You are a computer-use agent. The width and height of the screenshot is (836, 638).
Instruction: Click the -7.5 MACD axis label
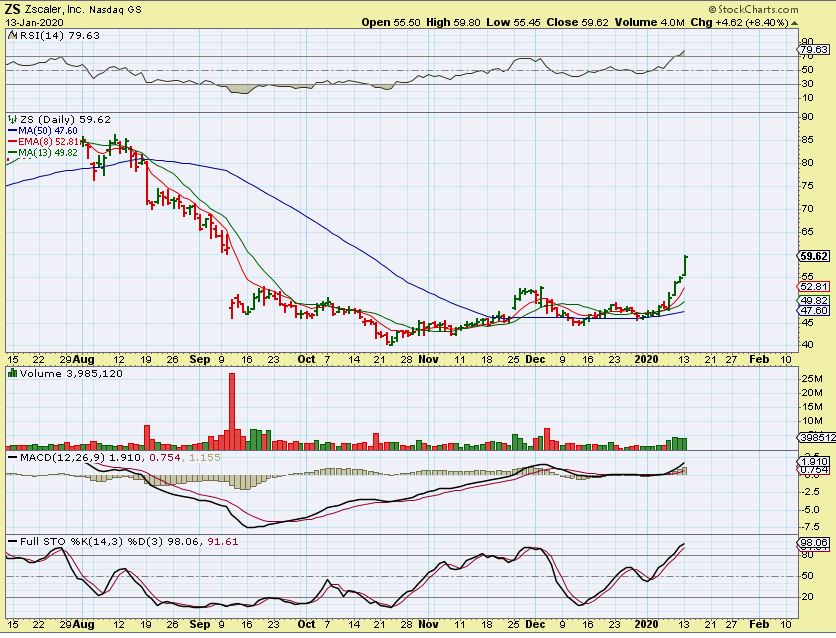click(810, 527)
